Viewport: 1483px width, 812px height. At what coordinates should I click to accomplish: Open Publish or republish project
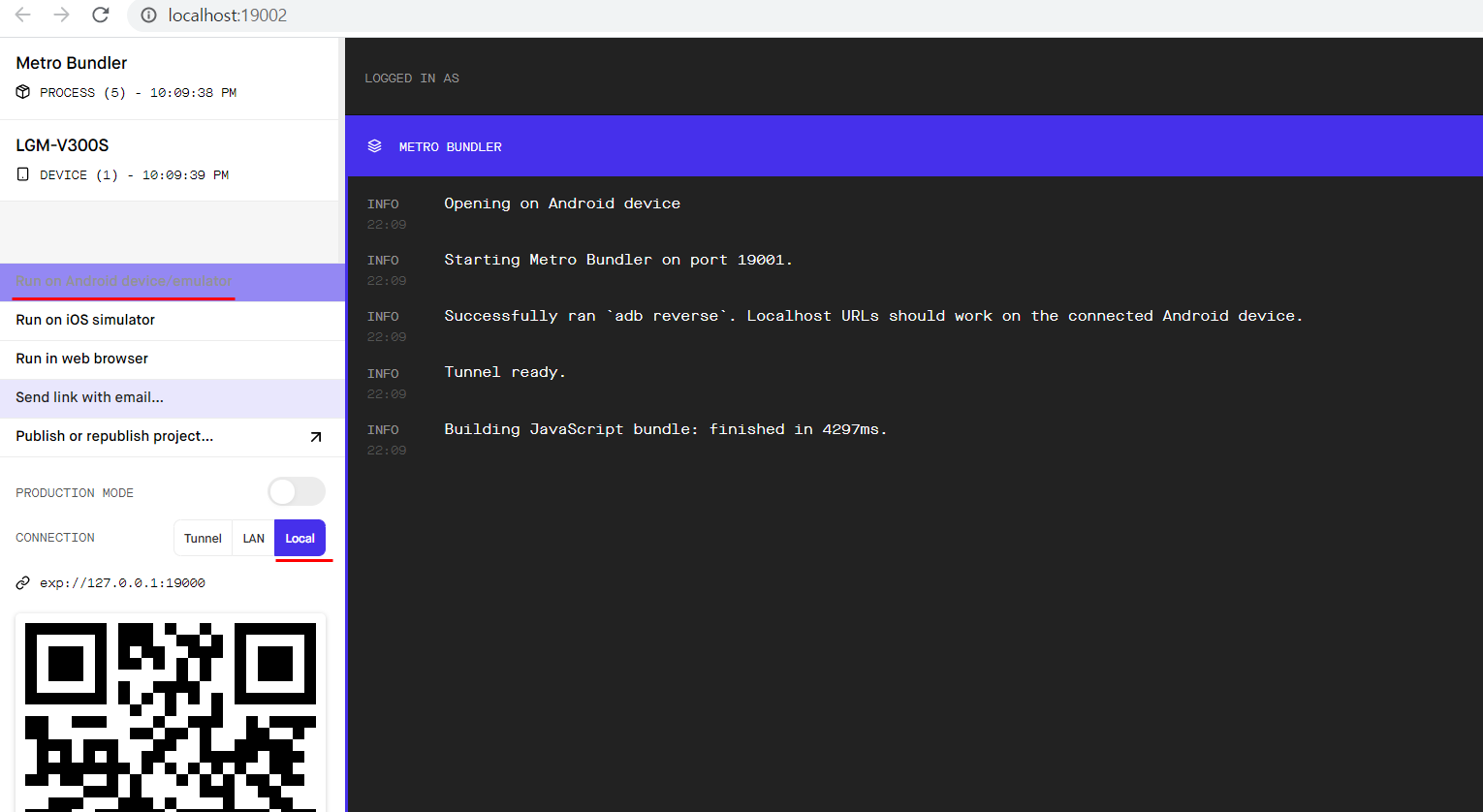[x=173, y=437]
